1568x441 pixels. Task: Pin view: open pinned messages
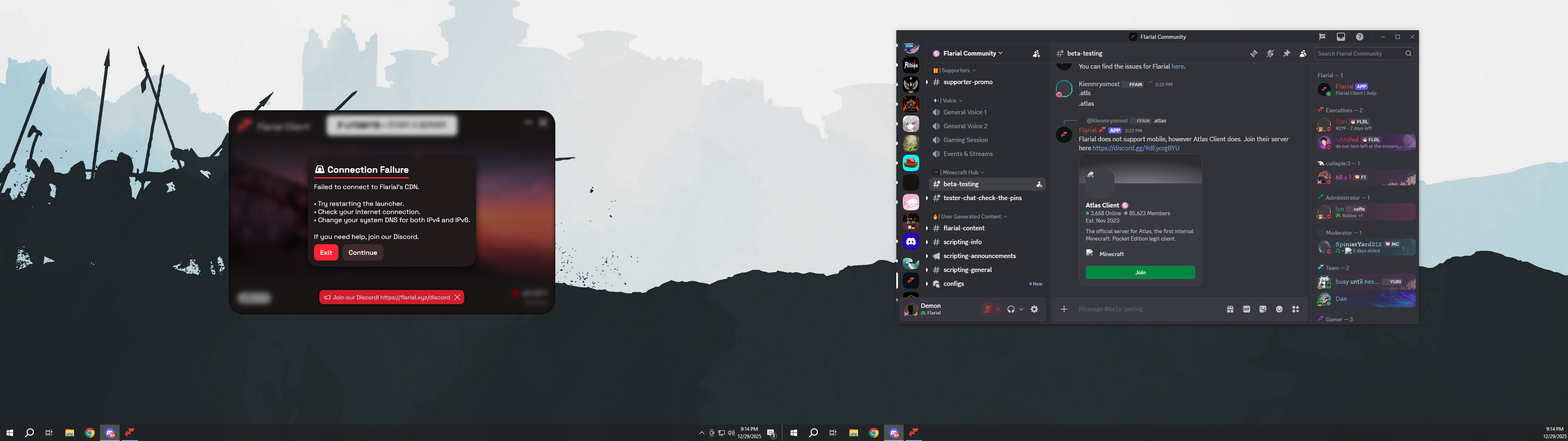(1287, 53)
